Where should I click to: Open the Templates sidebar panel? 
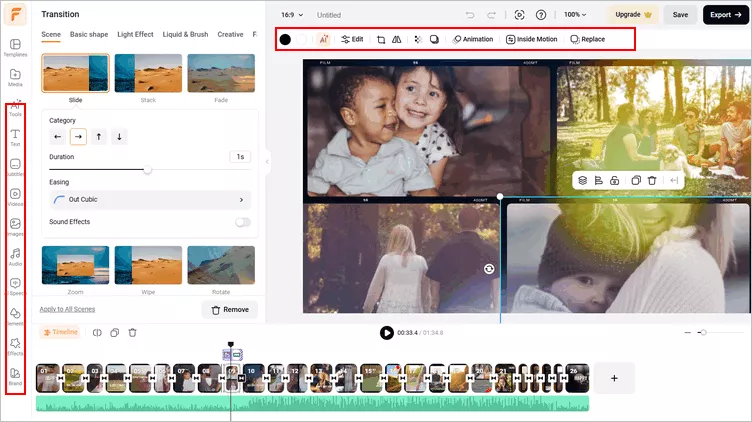(x=15, y=47)
